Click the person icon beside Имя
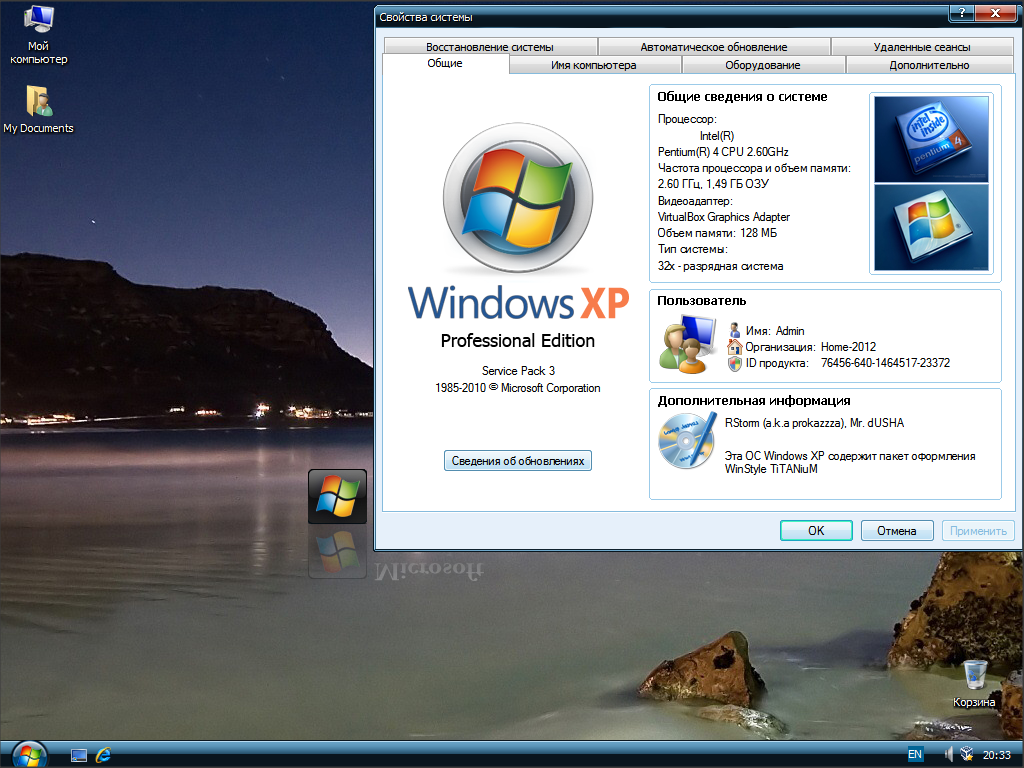 (x=735, y=330)
